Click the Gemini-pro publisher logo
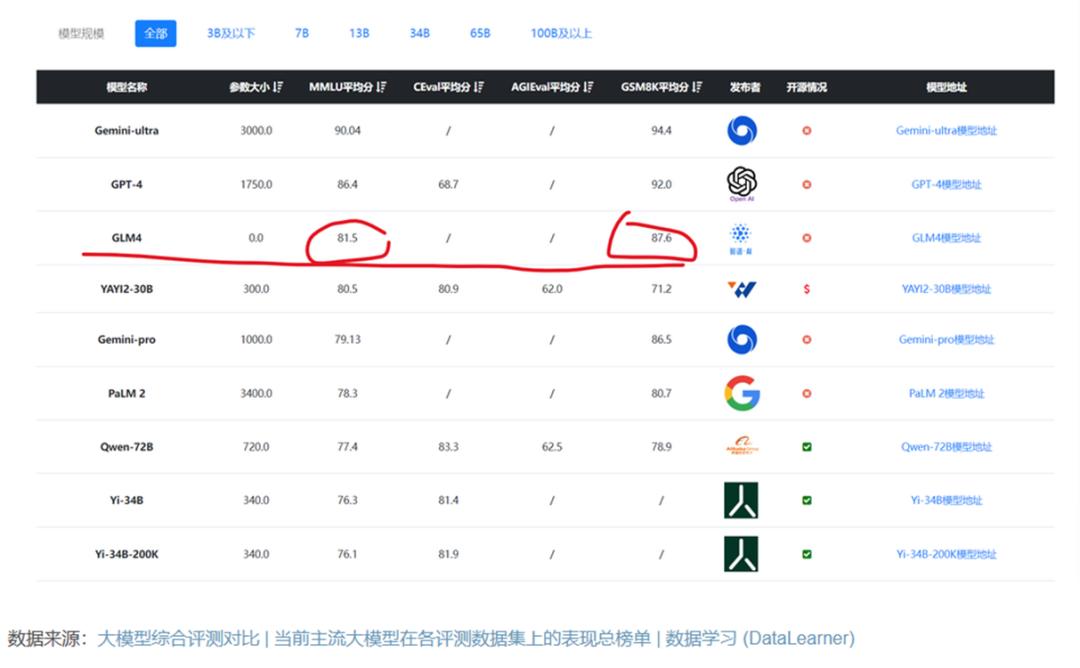This screenshot has width=1080, height=668. click(x=742, y=340)
